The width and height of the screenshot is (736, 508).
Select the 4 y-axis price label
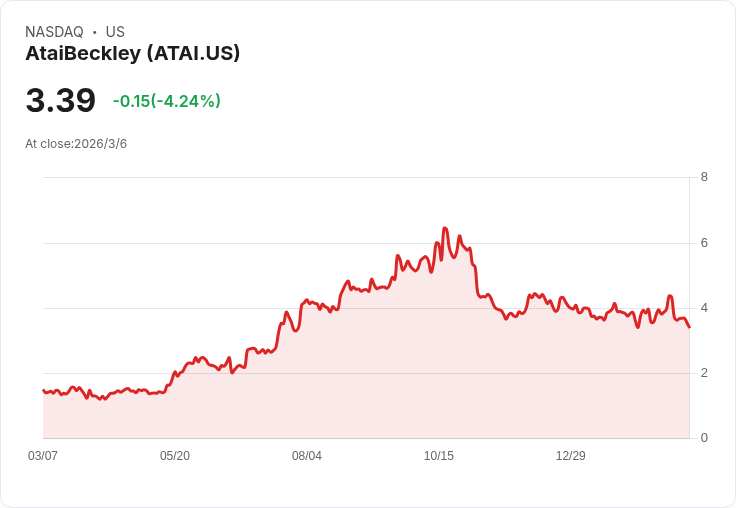(x=704, y=308)
